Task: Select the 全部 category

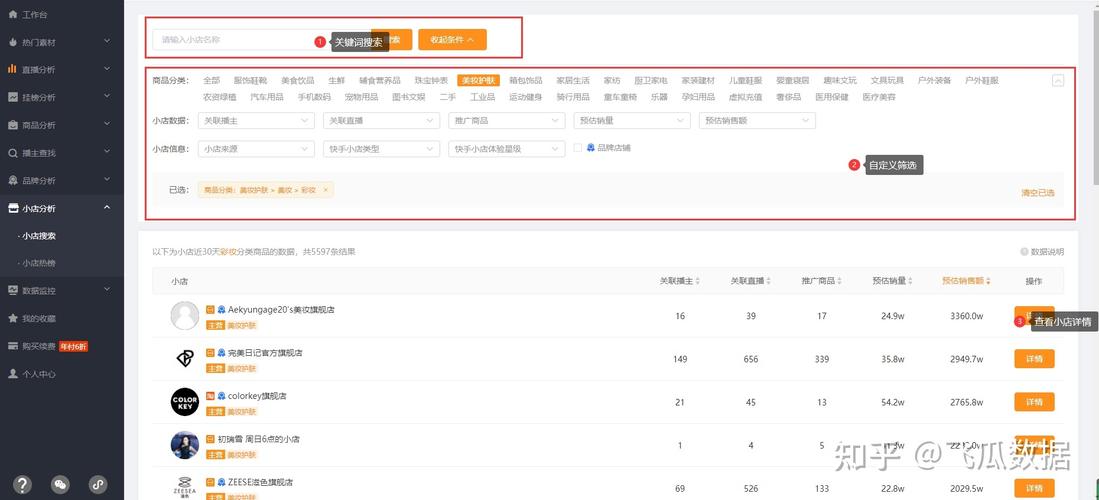Action: click(x=211, y=81)
